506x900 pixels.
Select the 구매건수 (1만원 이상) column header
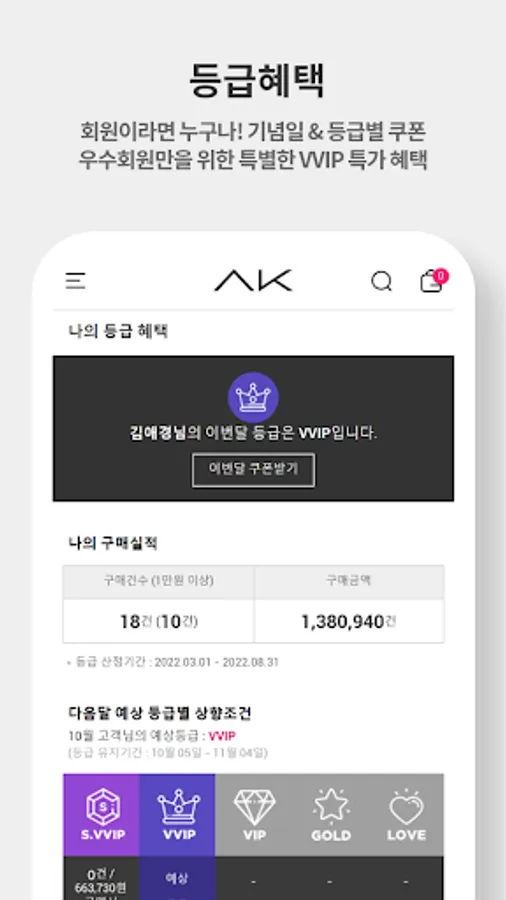tap(159, 581)
